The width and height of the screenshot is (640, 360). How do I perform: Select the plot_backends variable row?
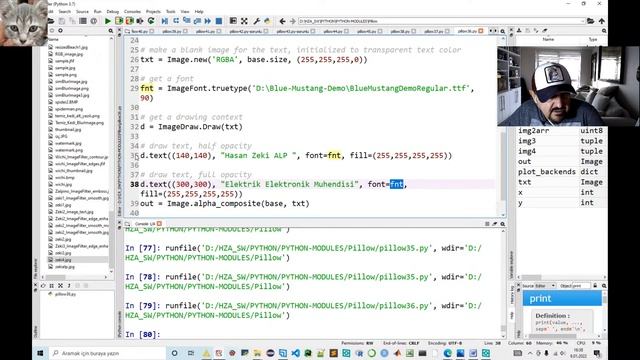[561, 172]
